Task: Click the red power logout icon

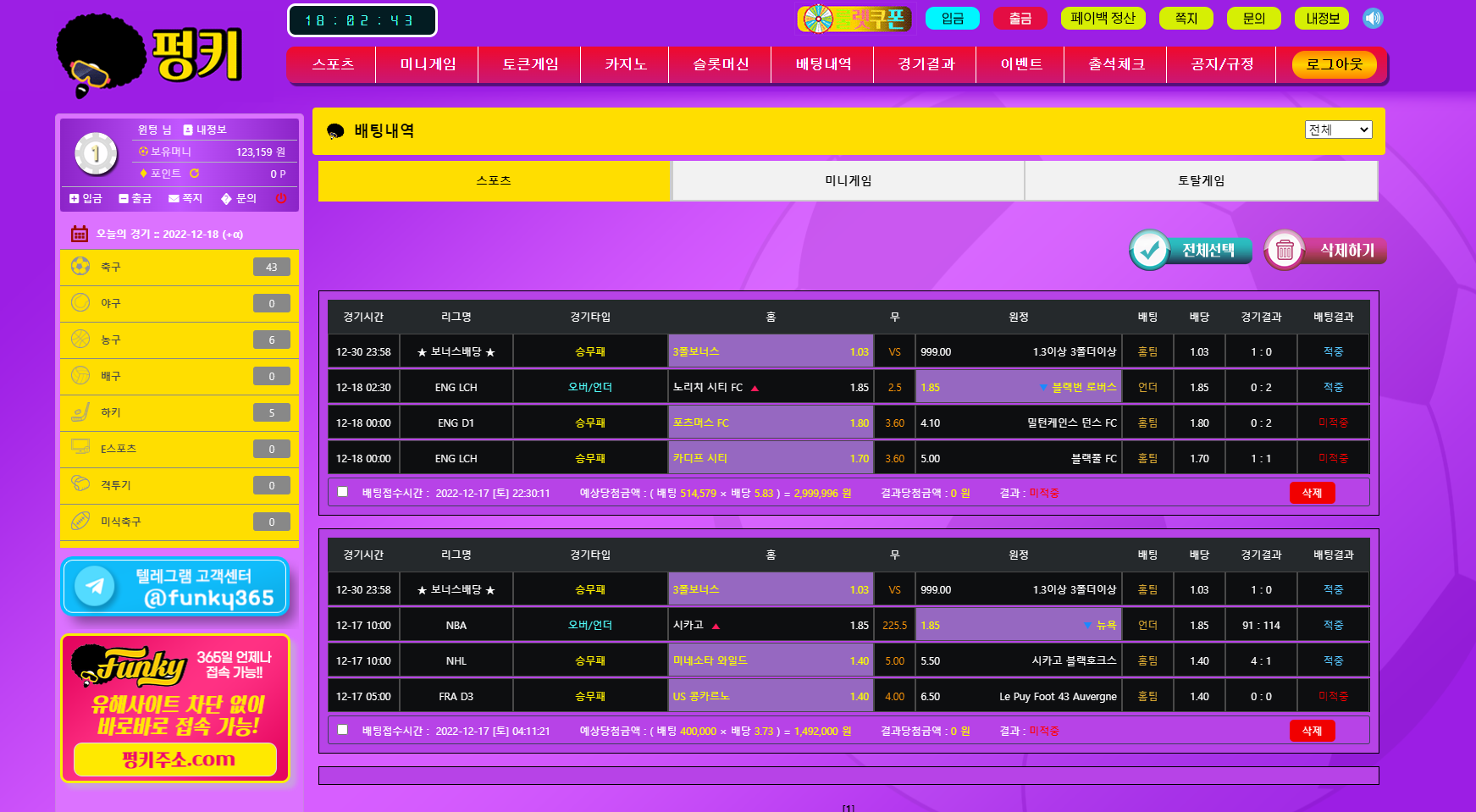Action: [x=281, y=198]
